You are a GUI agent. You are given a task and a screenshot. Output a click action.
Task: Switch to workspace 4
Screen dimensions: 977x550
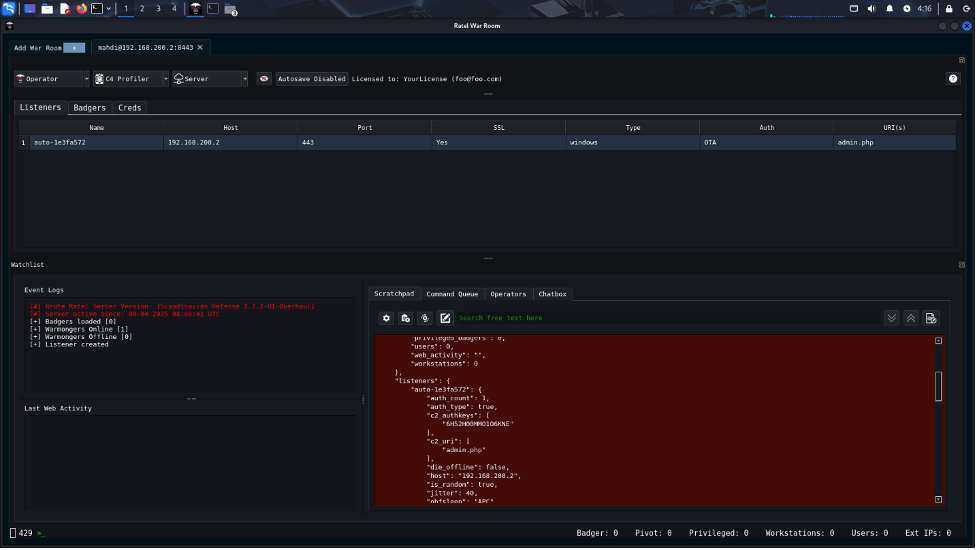click(174, 9)
